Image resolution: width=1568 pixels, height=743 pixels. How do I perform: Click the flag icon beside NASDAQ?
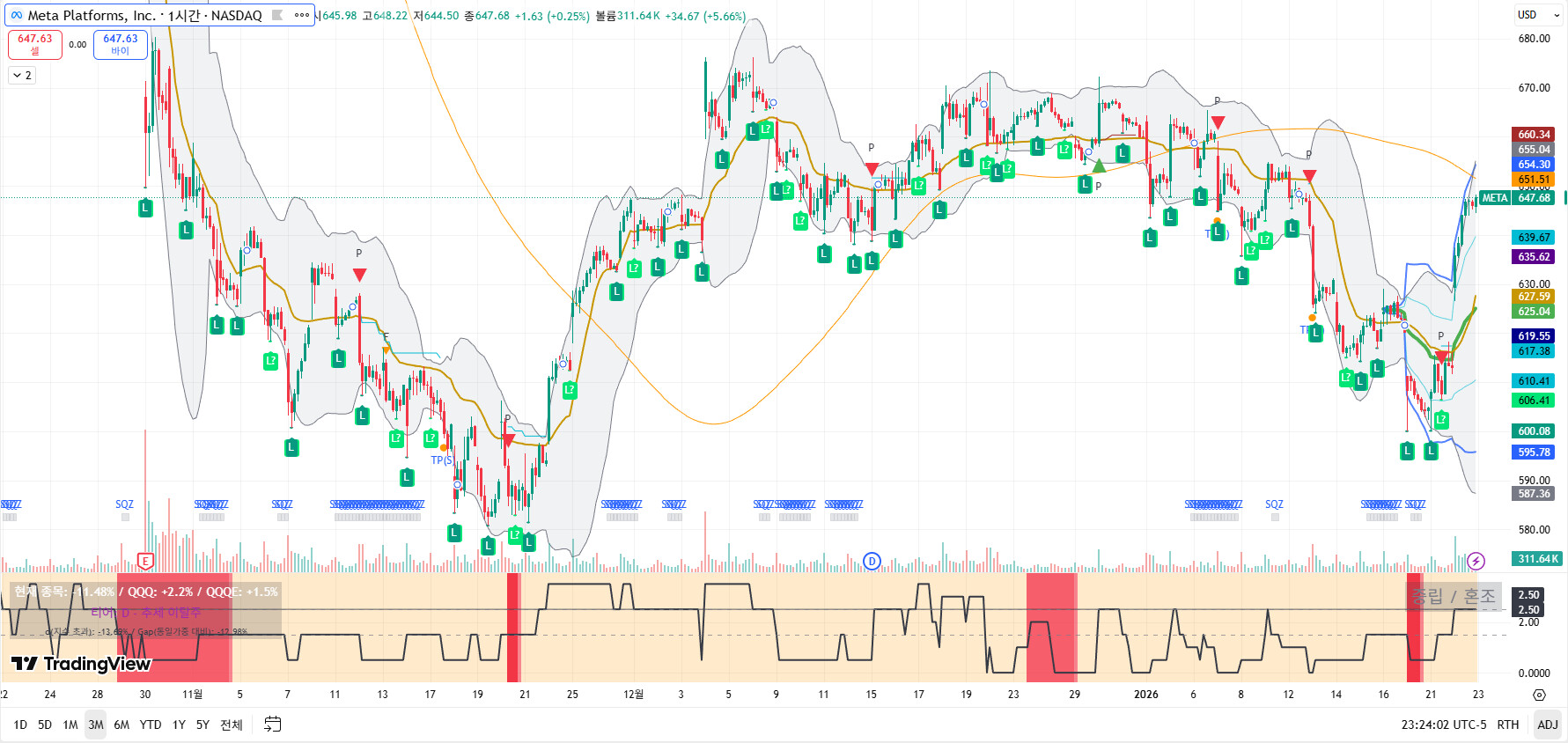277,15
